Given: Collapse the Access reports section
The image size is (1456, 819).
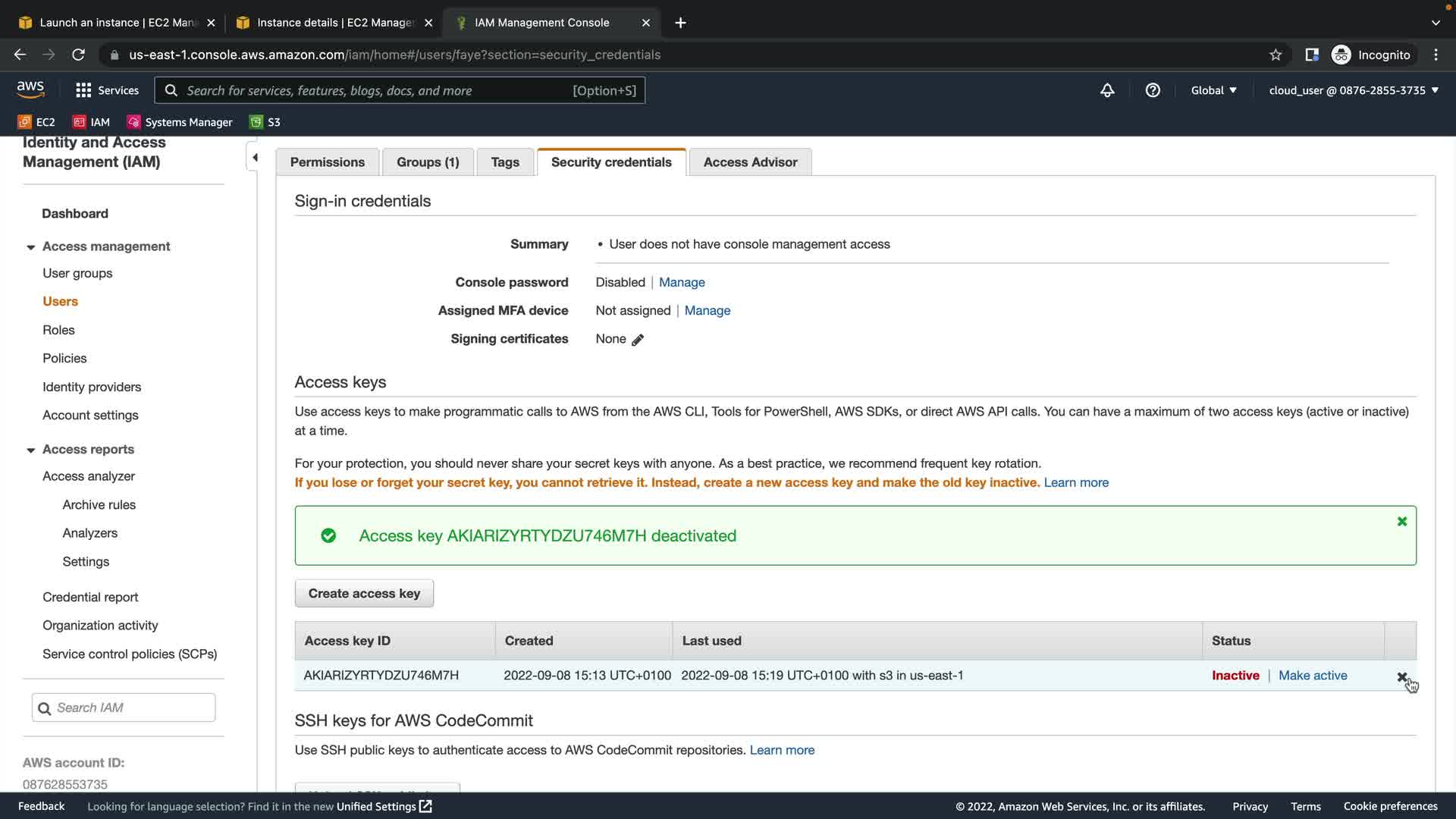Looking at the screenshot, I should (x=31, y=450).
